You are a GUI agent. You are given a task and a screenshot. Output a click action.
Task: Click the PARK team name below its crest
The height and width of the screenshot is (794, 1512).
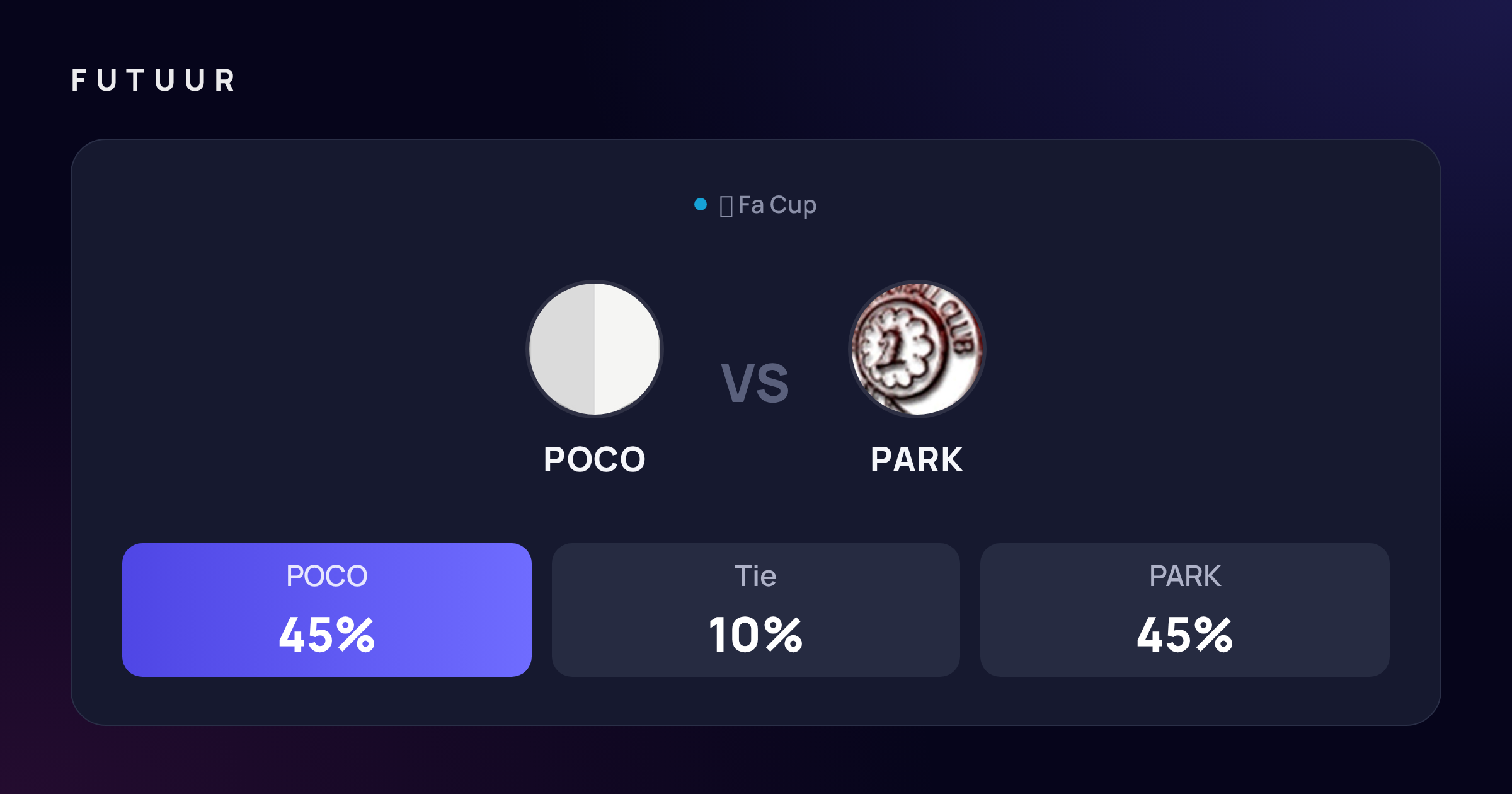point(917,459)
